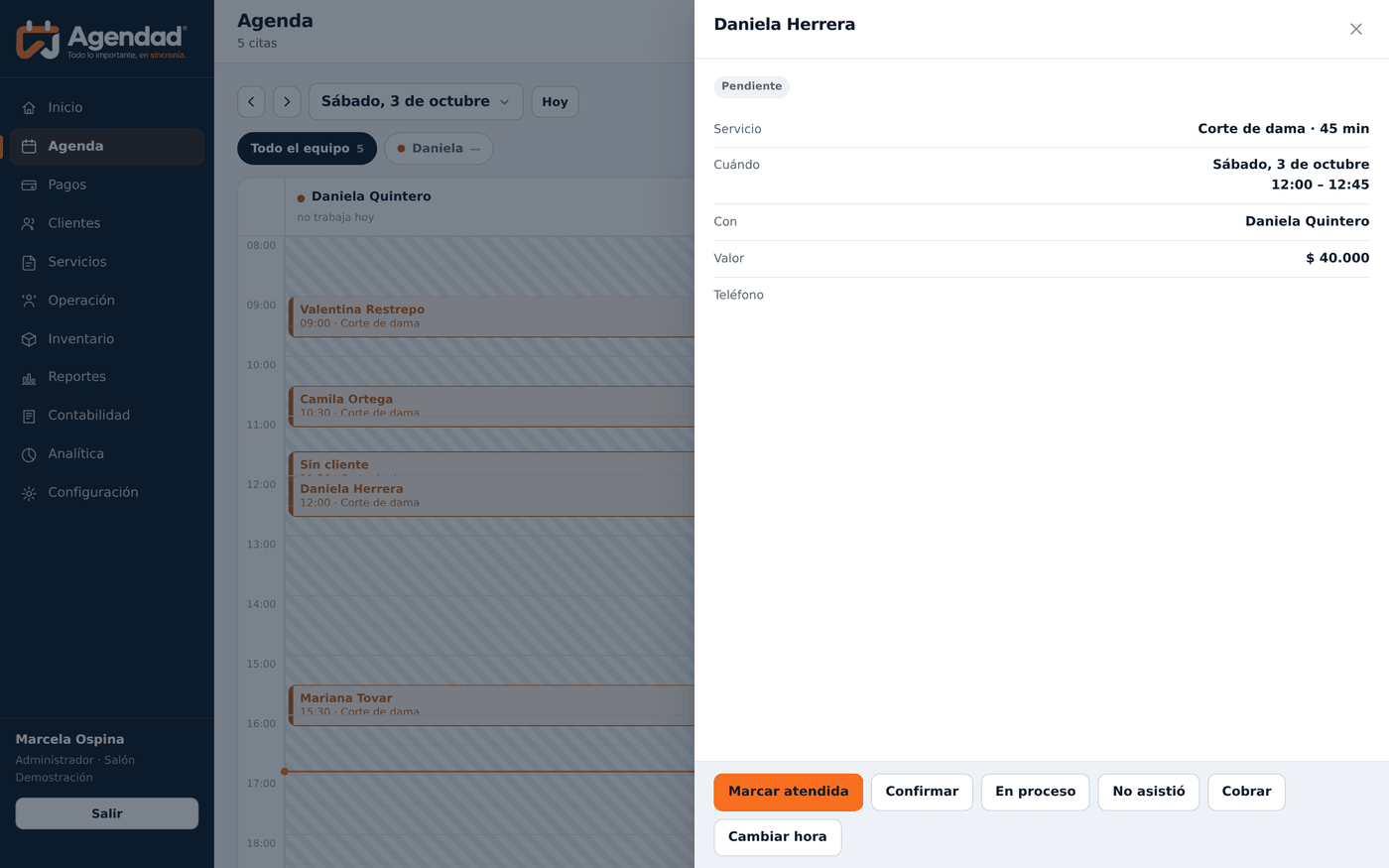Select the Todo el equipo filter
1389x868 pixels.
[x=307, y=149]
